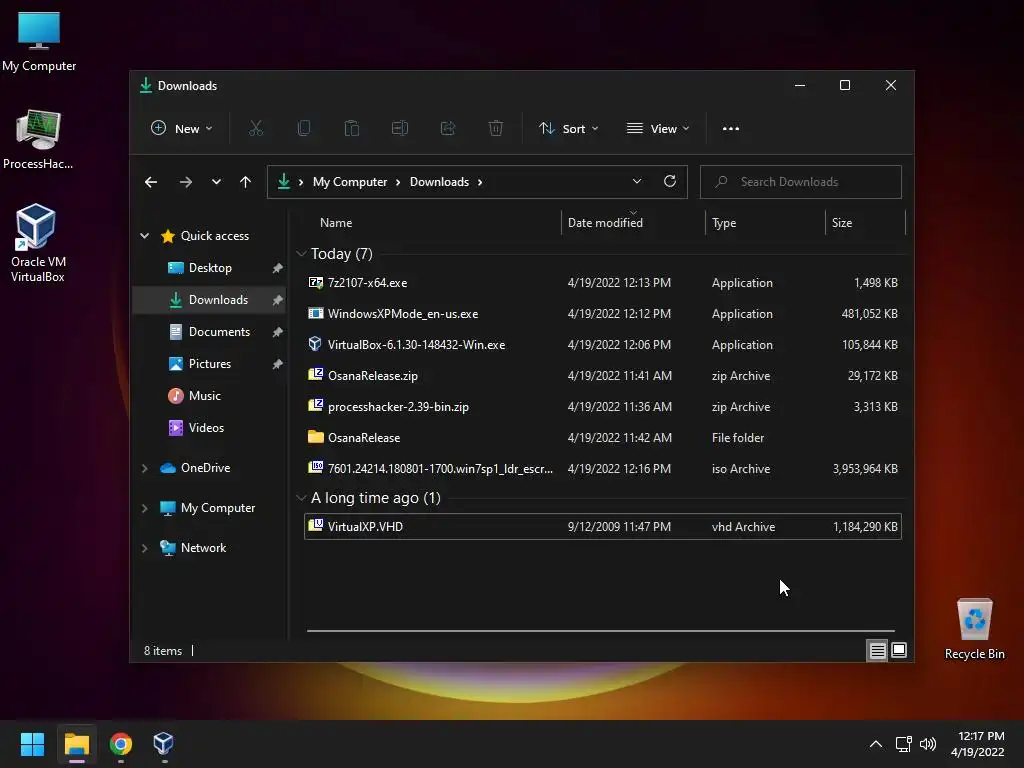This screenshot has width=1024, height=768.
Task: Select Downloads in navigation pane
Action: click(210, 300)
